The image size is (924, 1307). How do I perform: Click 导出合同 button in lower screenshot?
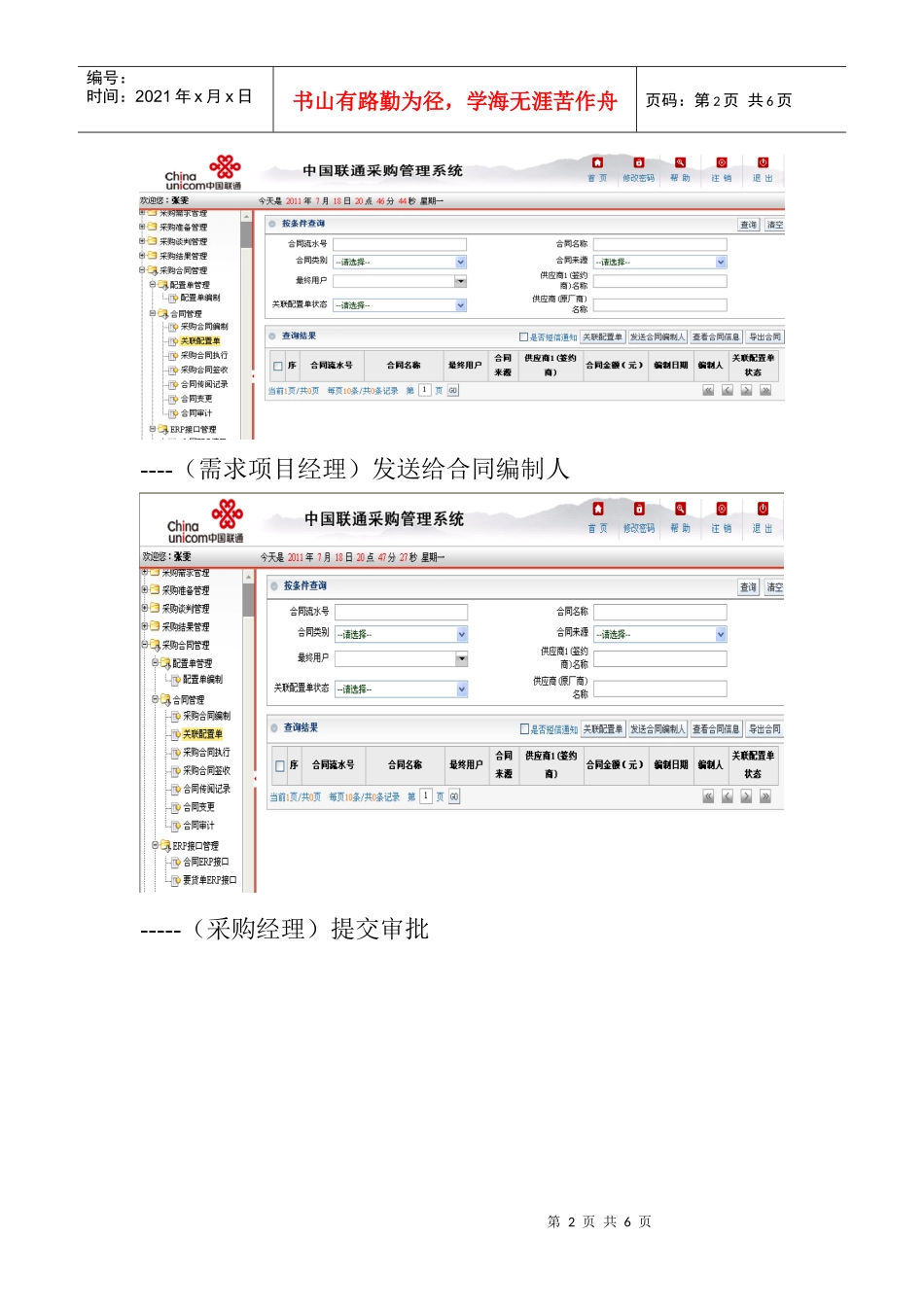(764, 728)
